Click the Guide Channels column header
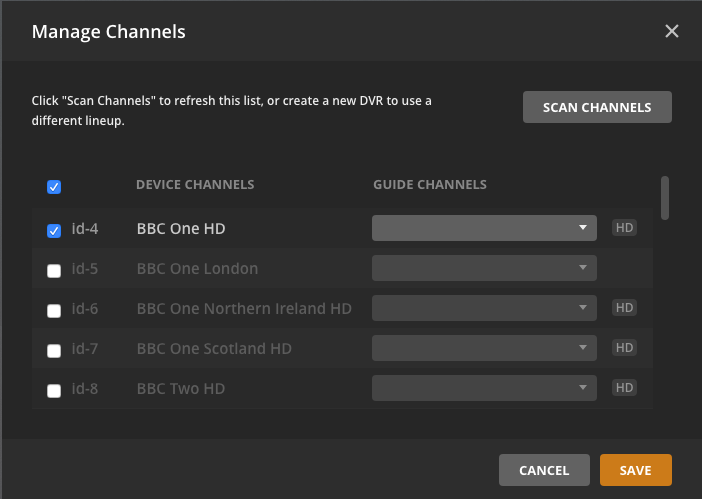 pos(430,184)
